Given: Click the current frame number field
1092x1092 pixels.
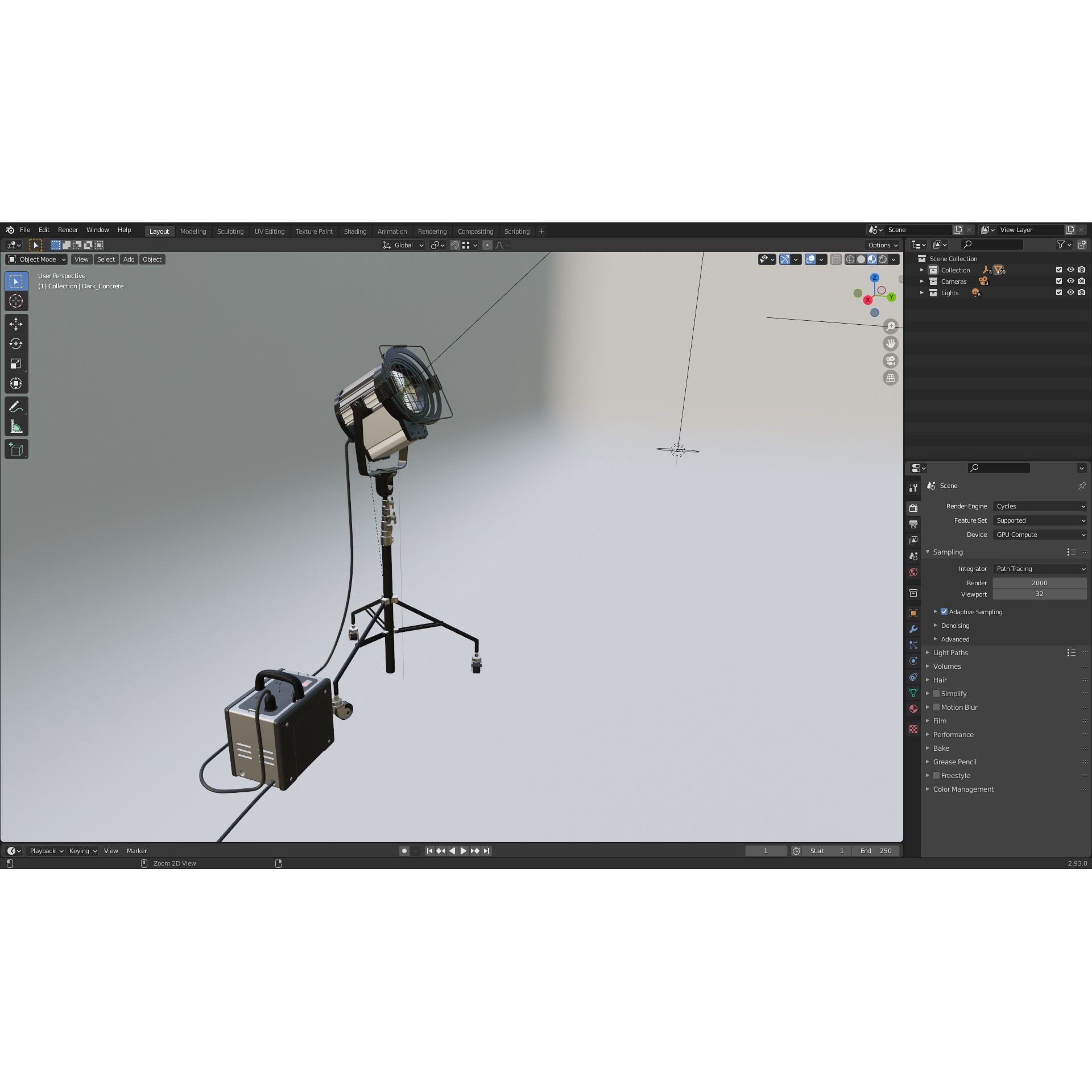Looking at the screenshot, I should 766,850.
